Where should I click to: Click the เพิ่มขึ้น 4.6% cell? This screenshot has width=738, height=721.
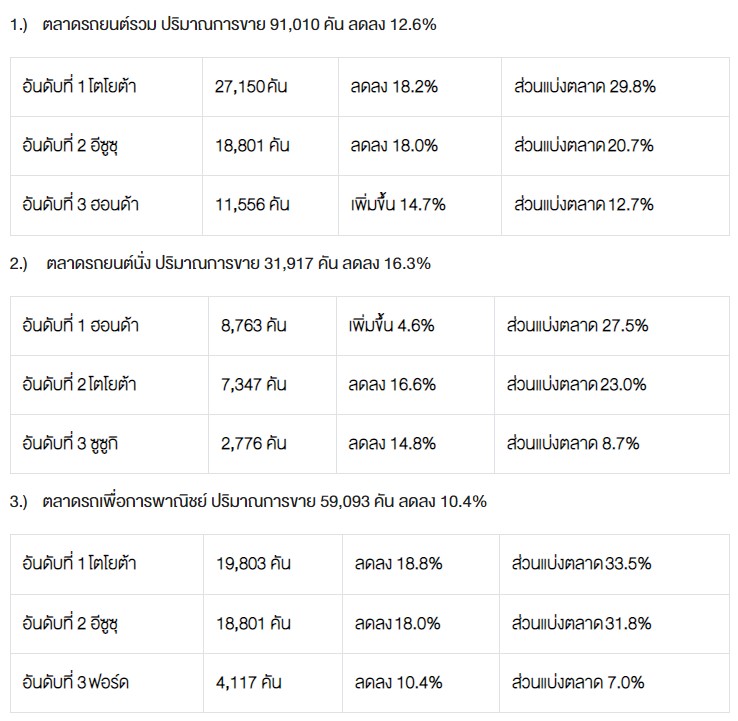coord(391,324)
